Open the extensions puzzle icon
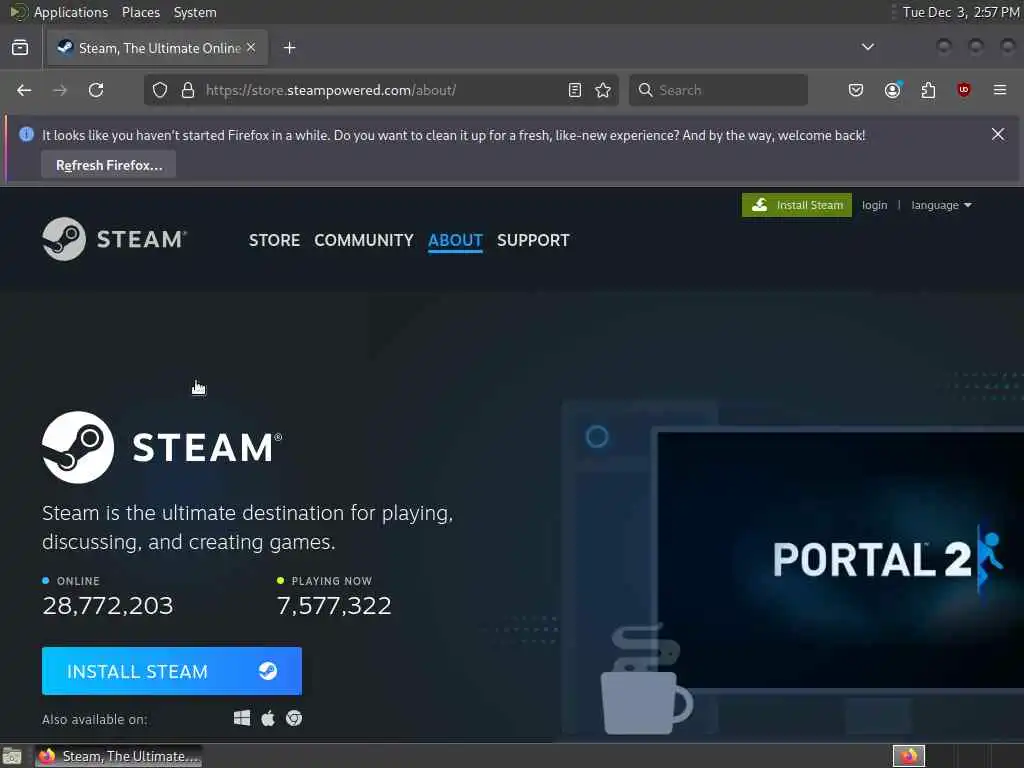1024x768 pixels. [x=928, y=90]
